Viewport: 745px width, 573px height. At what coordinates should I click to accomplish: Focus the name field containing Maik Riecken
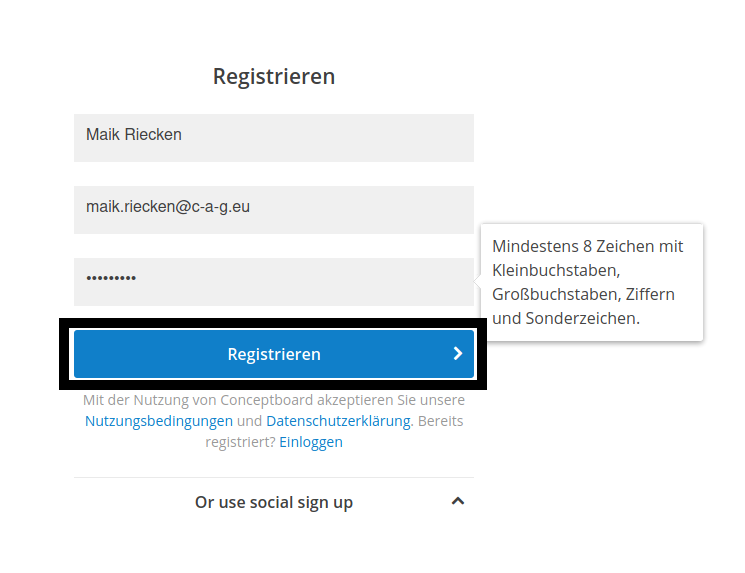(x=274, y=138)
